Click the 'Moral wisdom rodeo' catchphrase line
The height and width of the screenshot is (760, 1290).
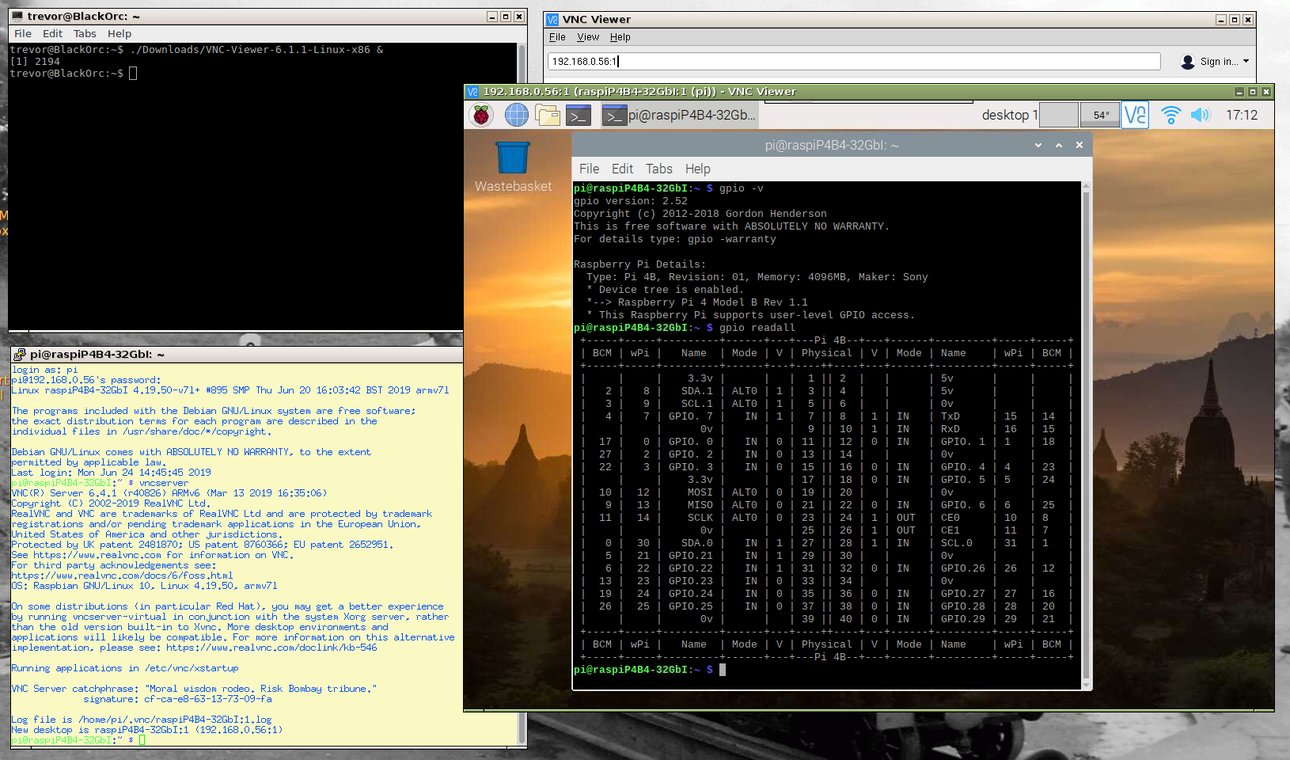(x=194, y=688)
